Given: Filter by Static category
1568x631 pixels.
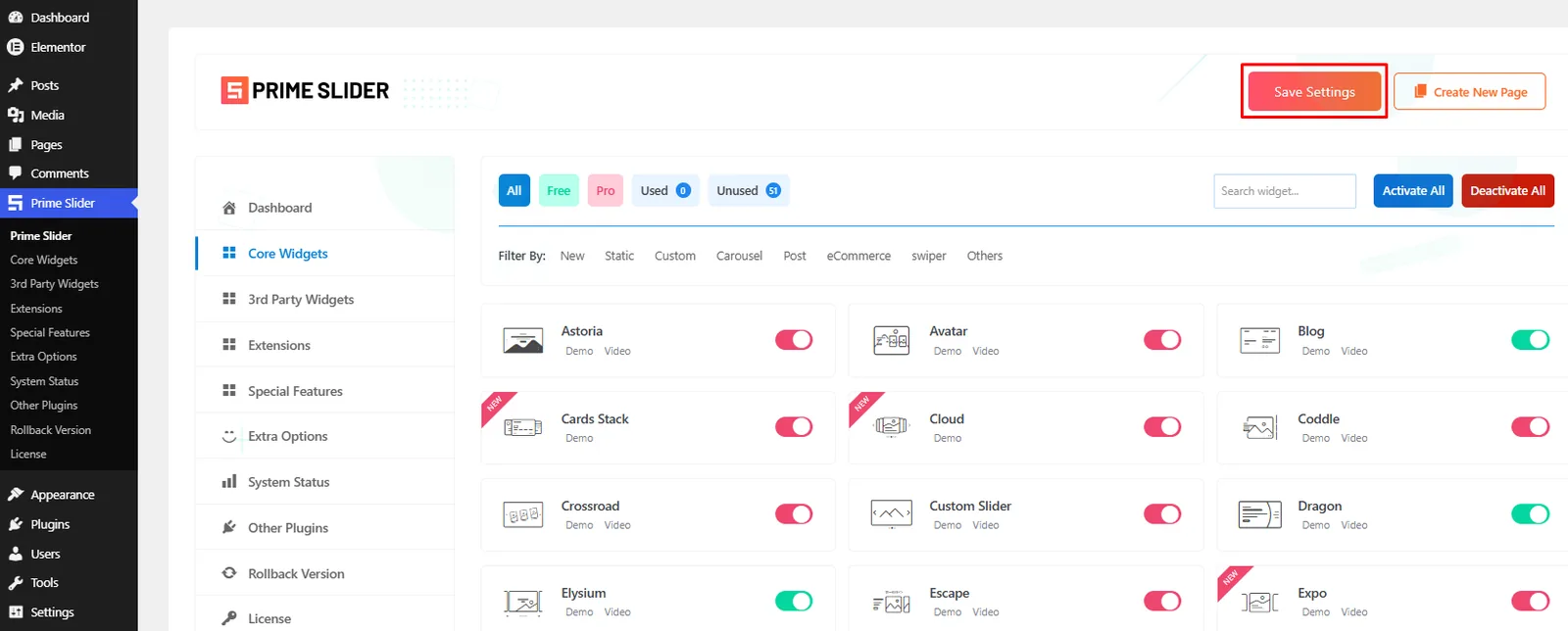Looking at the screenshot, I should click(619, 256).
